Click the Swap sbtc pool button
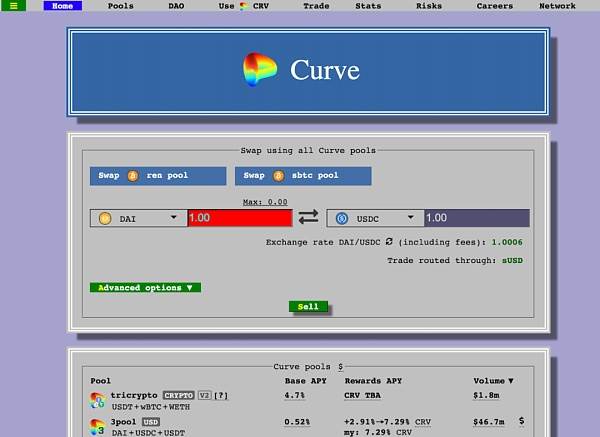 tap(303, 176)
